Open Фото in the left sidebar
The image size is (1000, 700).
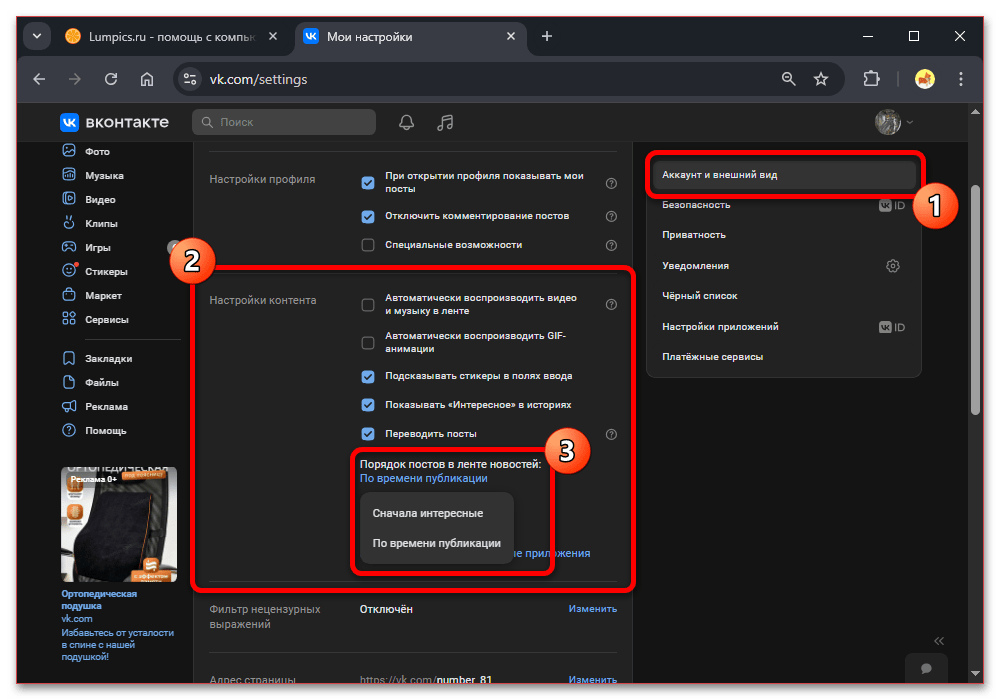pos(97,151)
